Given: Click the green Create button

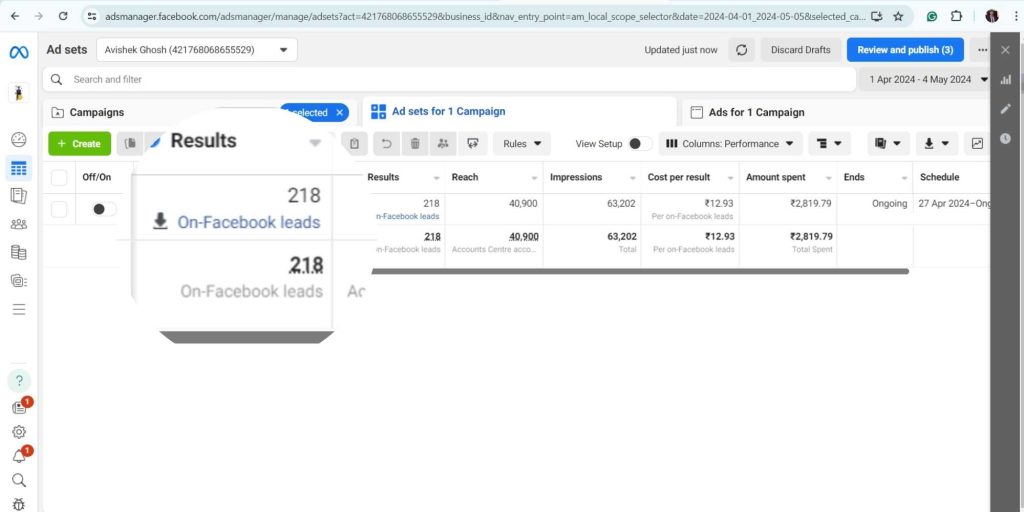Looking at the screenshot, I should tap(80, 144).
